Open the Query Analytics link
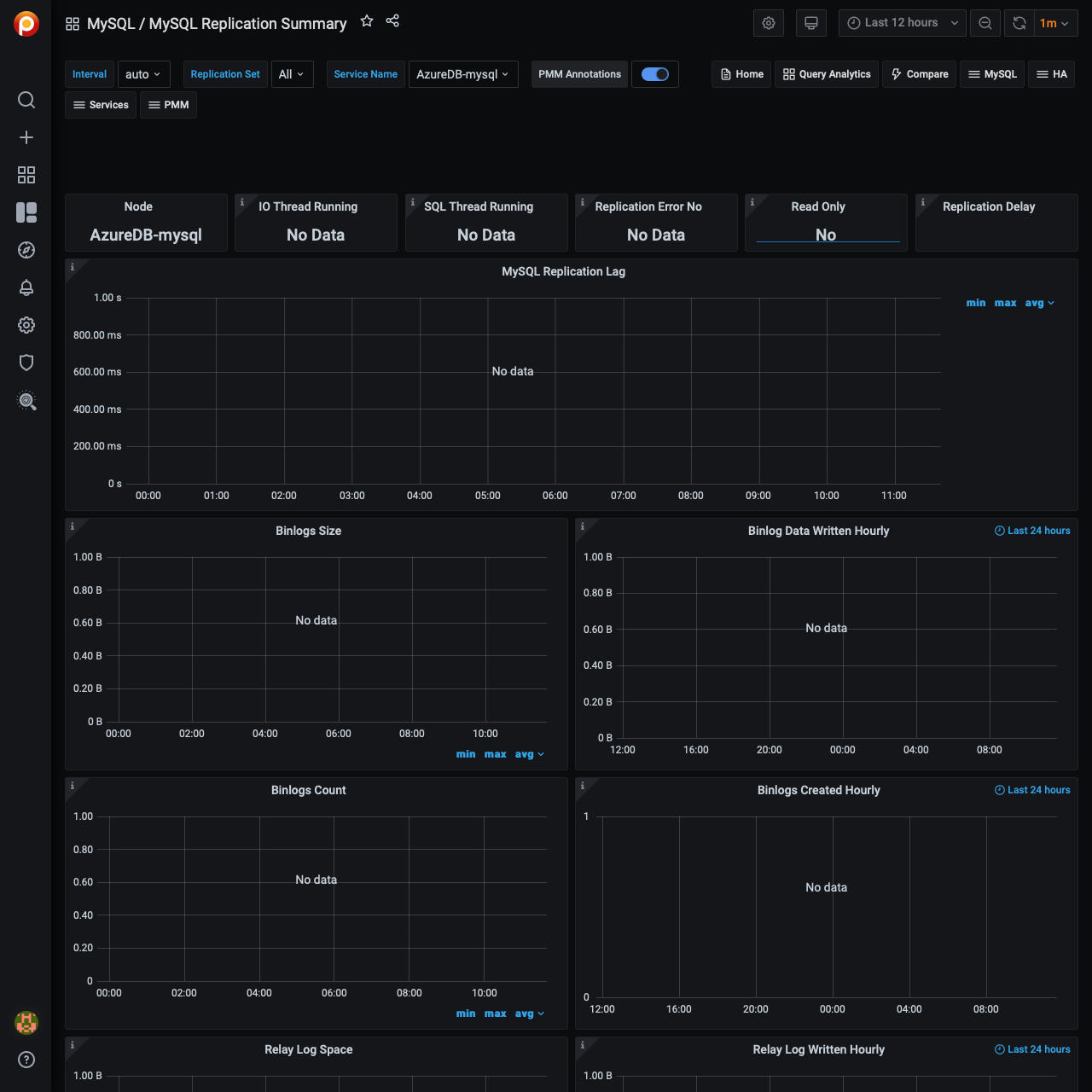Image resolution: width=1092 pixels, height=1092 pixels. coord(827,74)
